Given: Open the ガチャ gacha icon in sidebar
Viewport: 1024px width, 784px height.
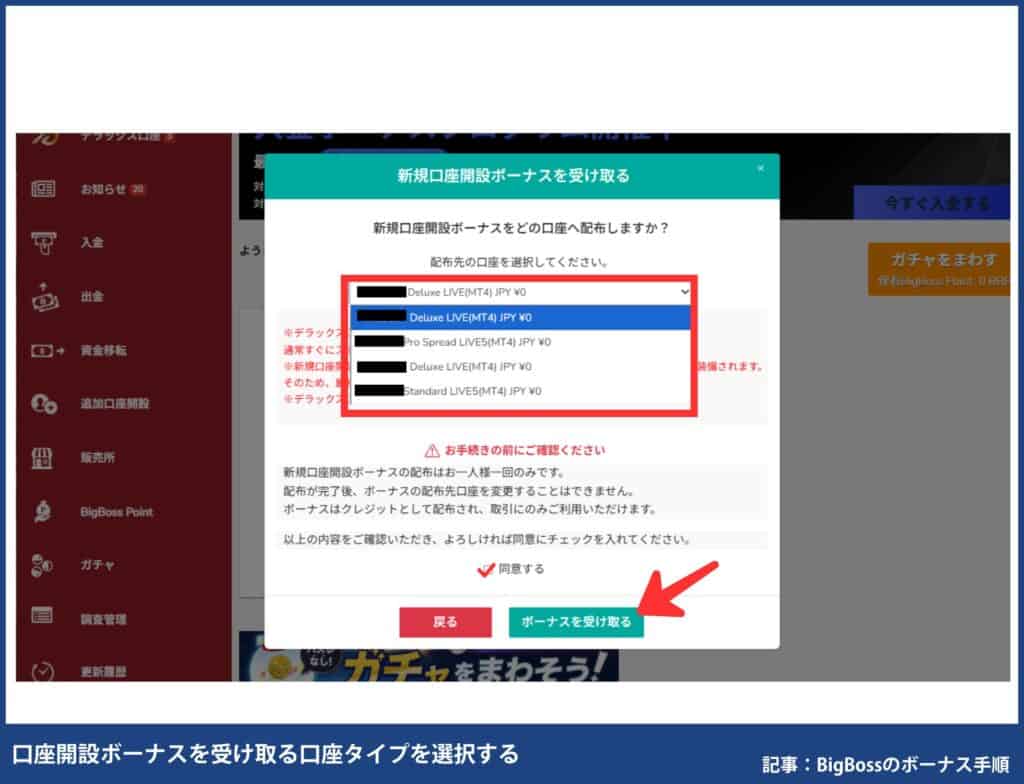Looking at the screenshot, I should [x=40, y=565].
